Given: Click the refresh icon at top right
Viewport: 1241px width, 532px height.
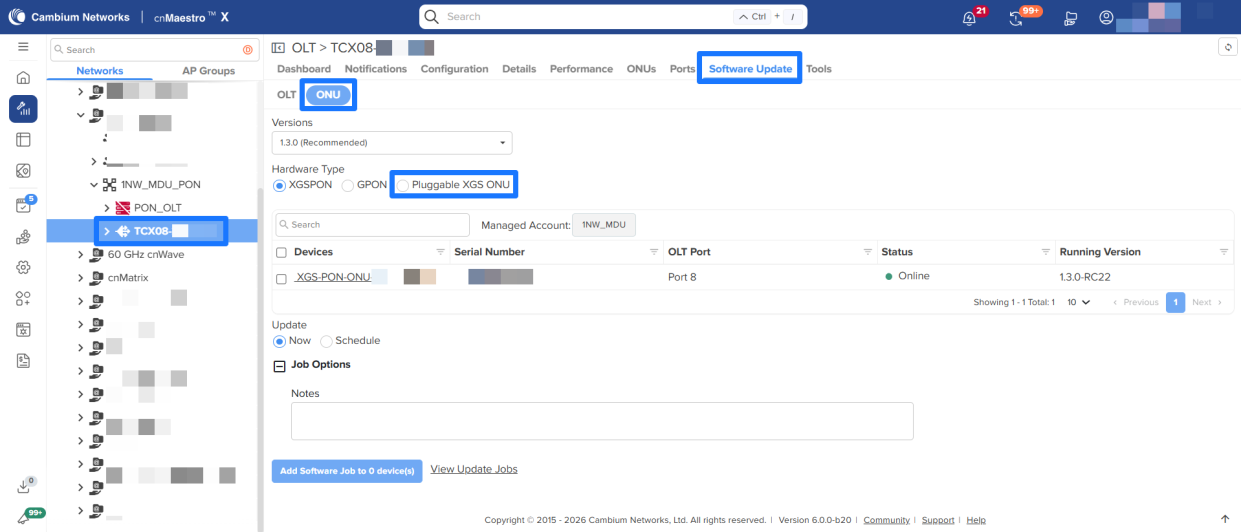Looking at the screenshot, I should click(1228, 47).
